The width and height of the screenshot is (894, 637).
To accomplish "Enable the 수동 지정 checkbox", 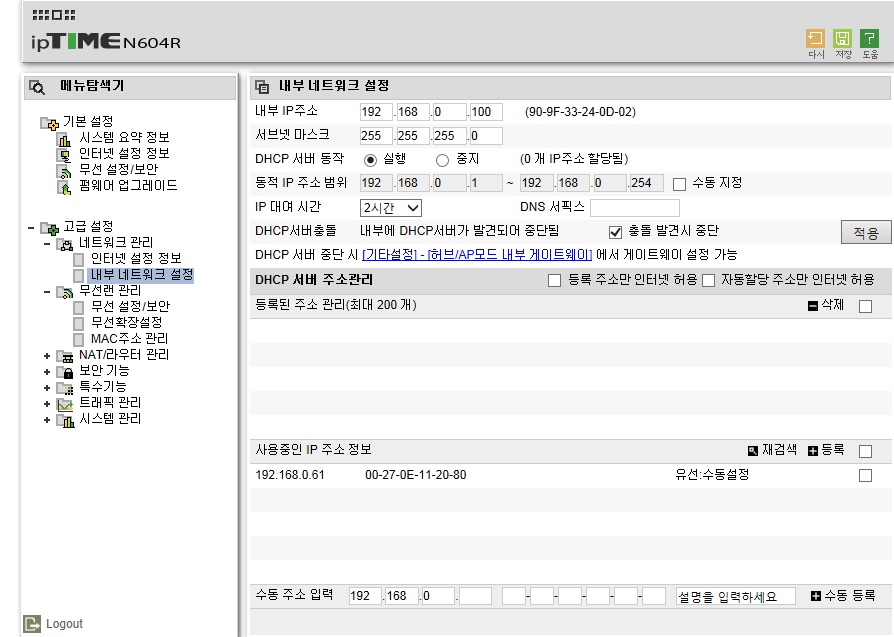I will pos(679,184).
